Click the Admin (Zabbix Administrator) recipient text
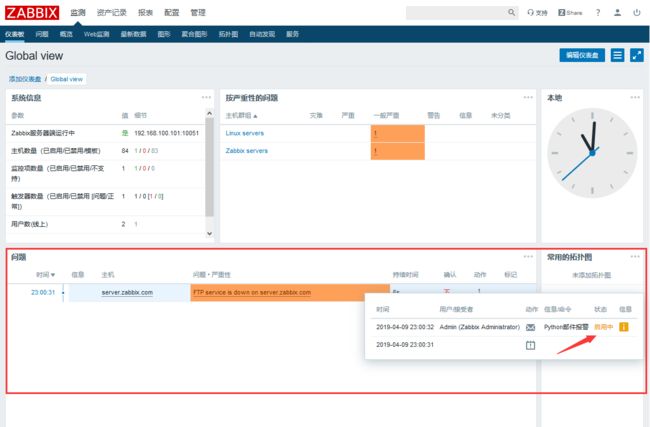 [480, 327]
